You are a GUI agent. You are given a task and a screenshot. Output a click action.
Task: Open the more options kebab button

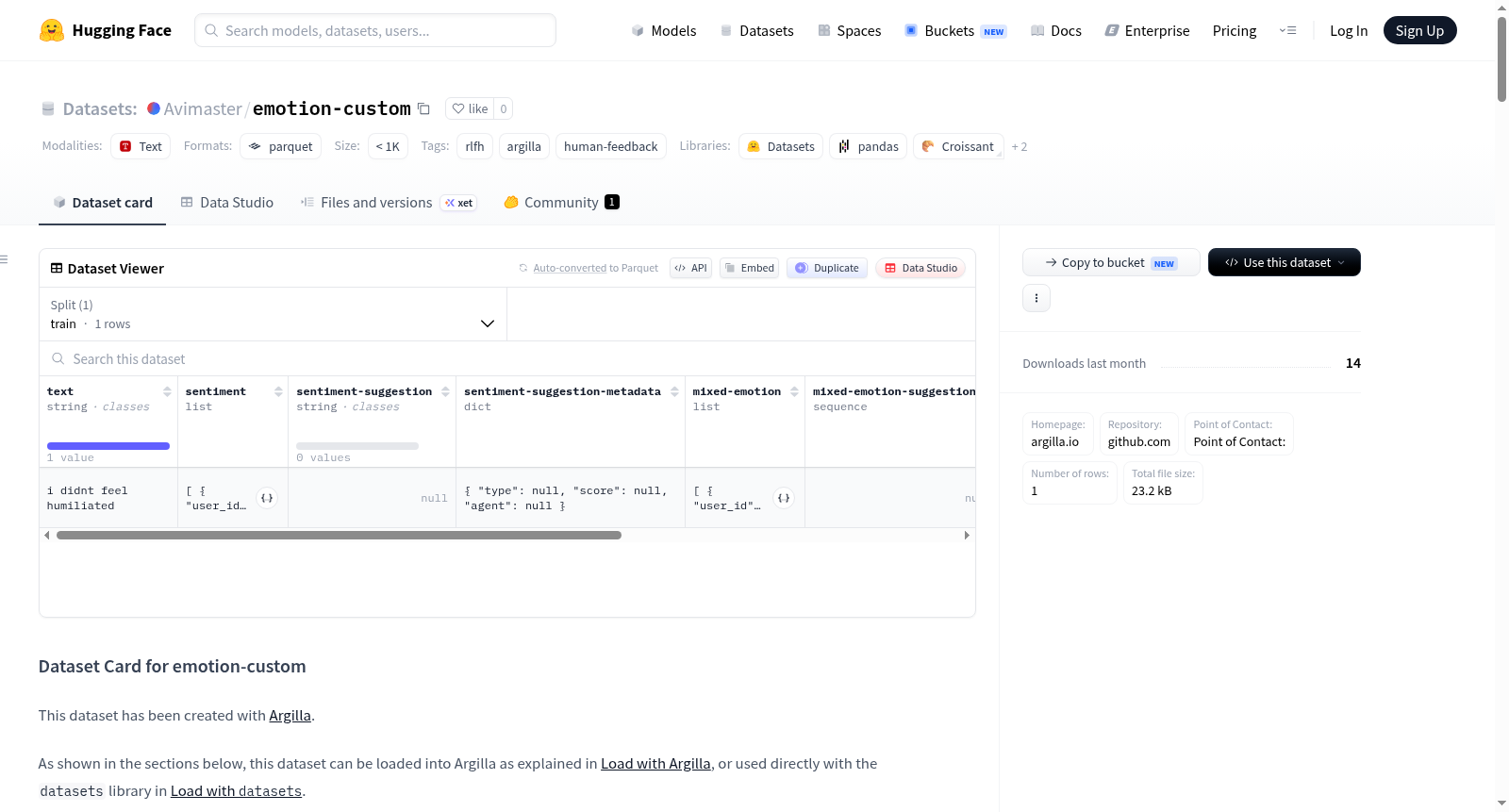(1036, 298)
